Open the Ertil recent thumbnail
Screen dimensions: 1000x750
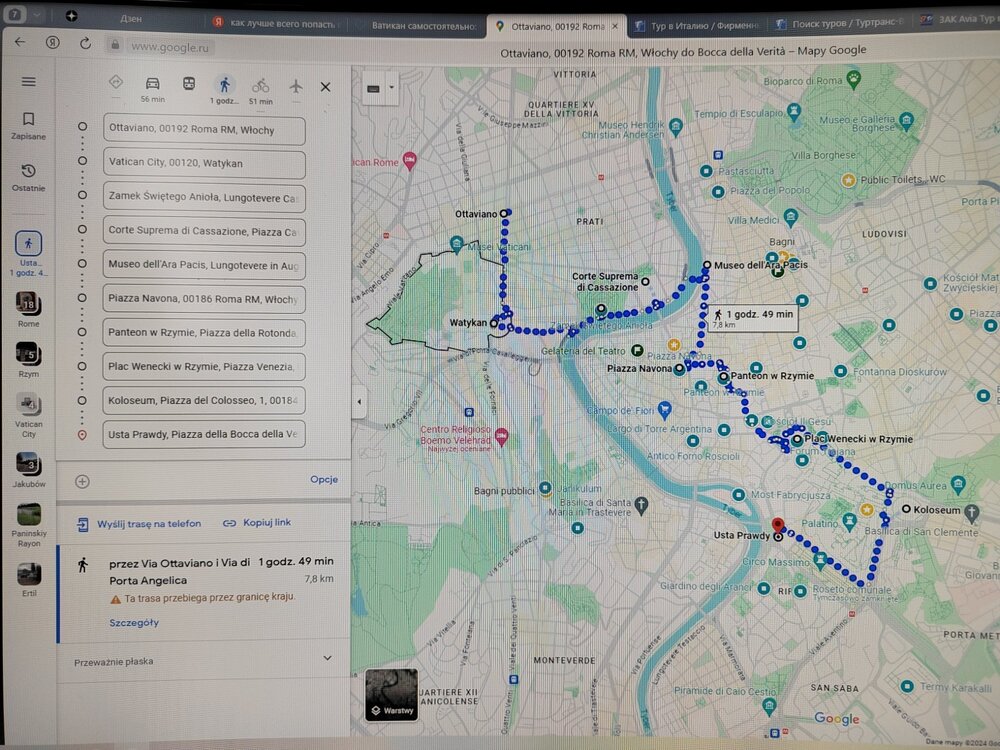point(29,580)
